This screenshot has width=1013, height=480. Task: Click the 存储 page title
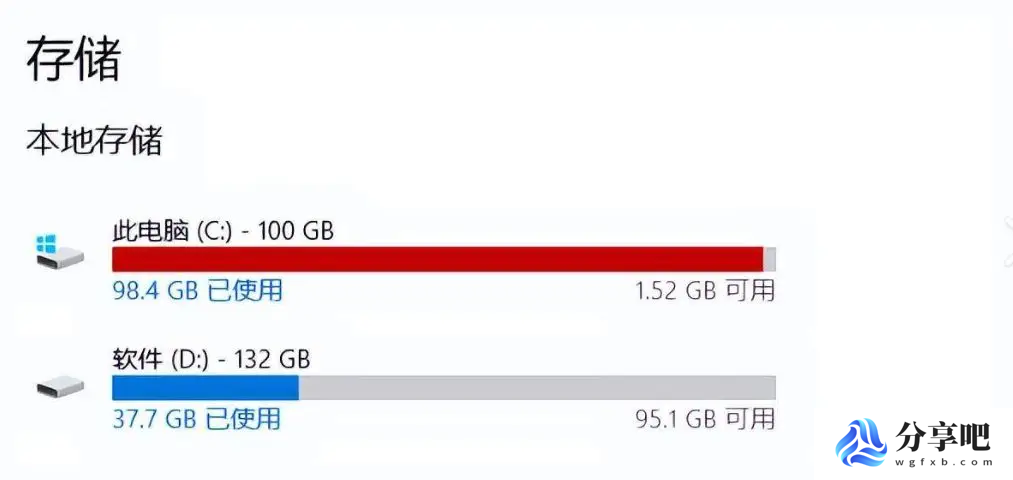74,59
